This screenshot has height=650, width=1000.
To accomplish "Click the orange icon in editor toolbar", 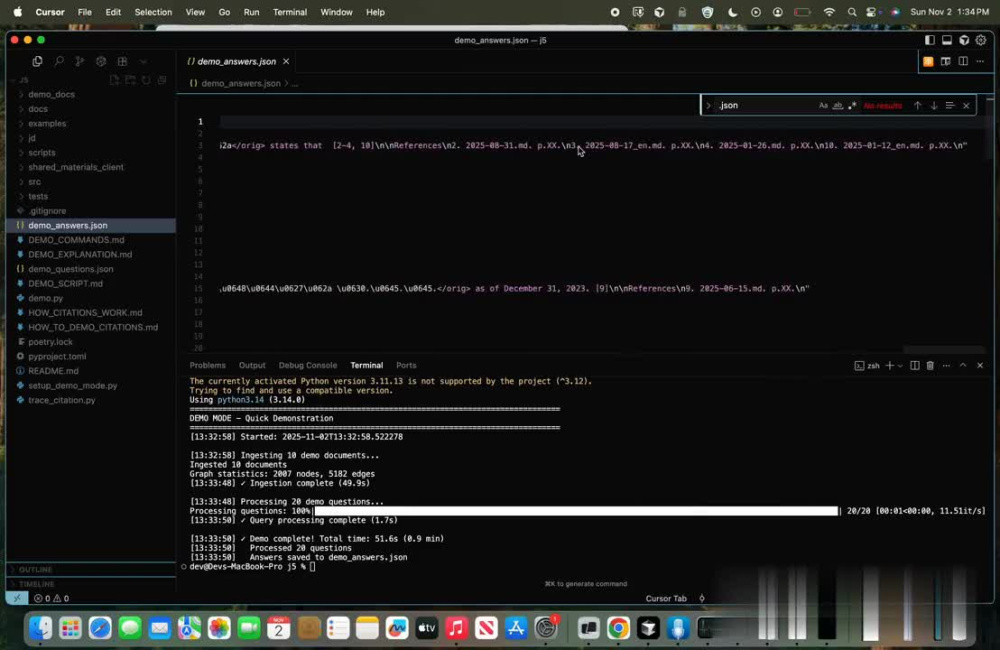I will (928, 62).
